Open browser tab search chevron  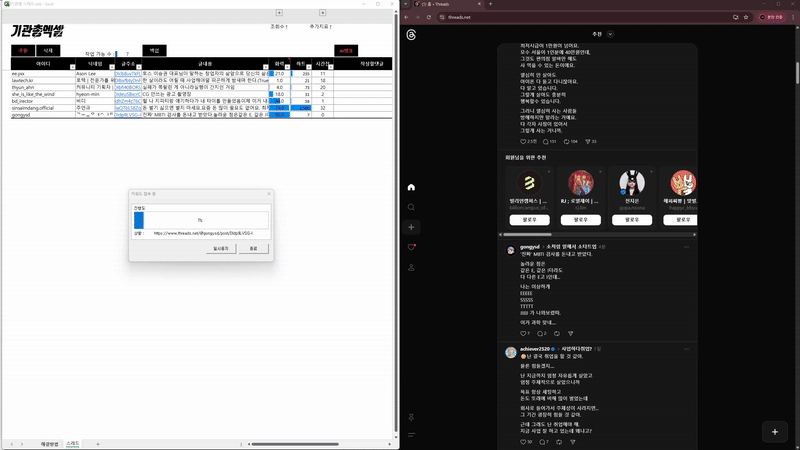(x=406, y=4)
